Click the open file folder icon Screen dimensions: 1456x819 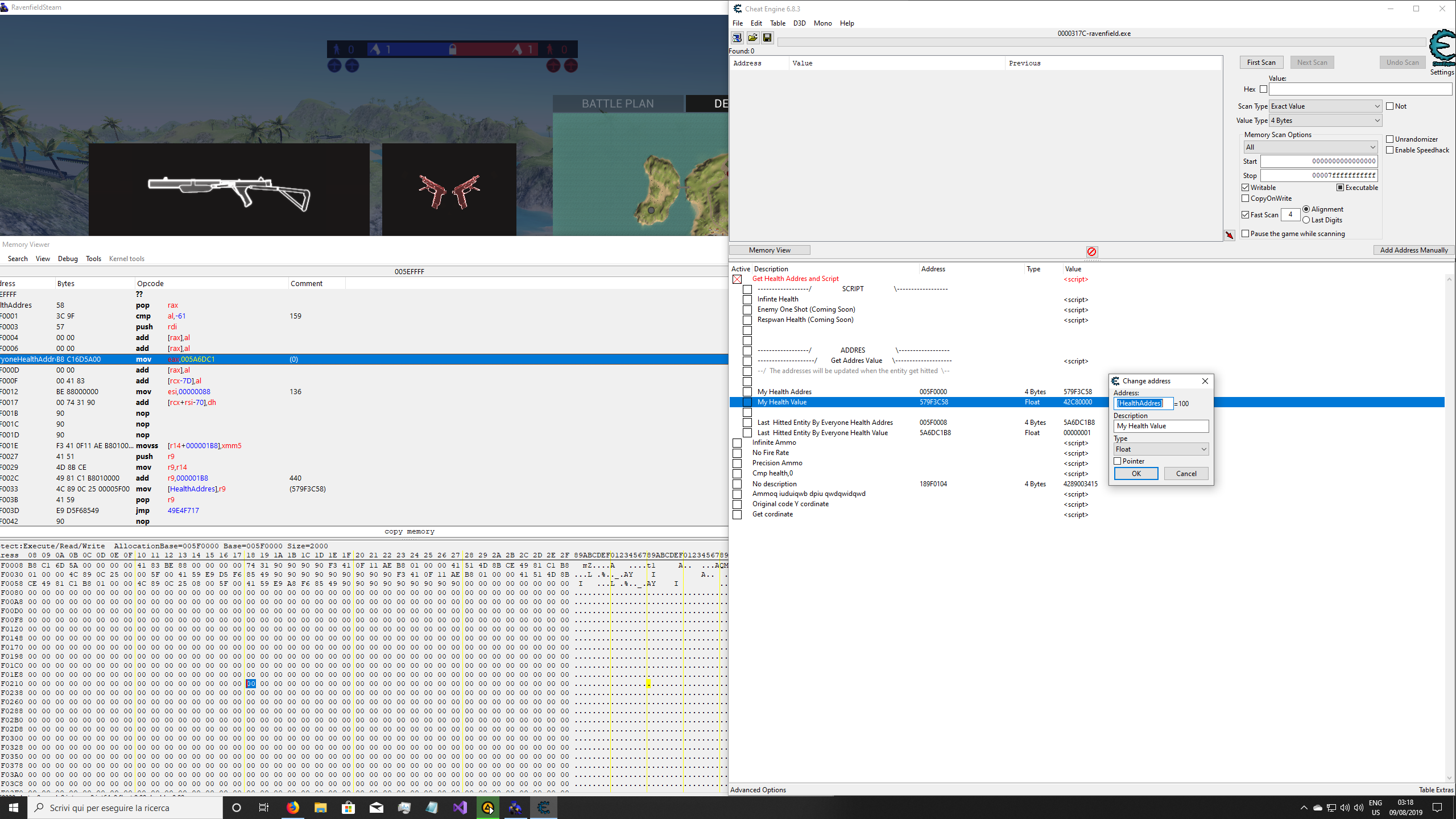tap(752, 38)
